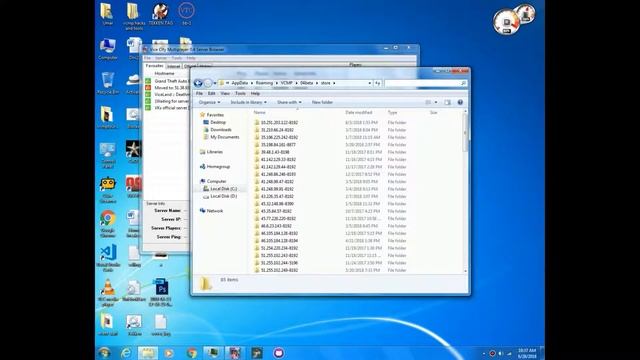The image size is (640, 360).
Task: Click Windows Explorer taskbar icon
Action: coord(147,353)
